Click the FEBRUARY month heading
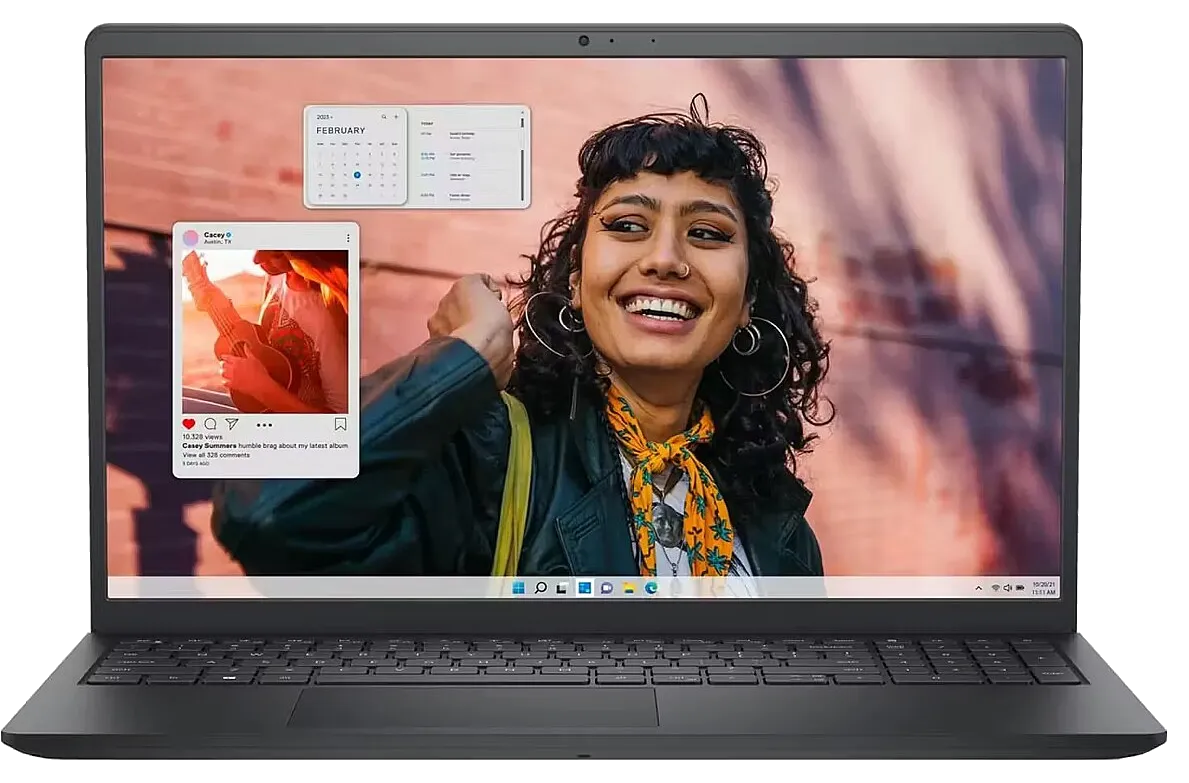 340,130
